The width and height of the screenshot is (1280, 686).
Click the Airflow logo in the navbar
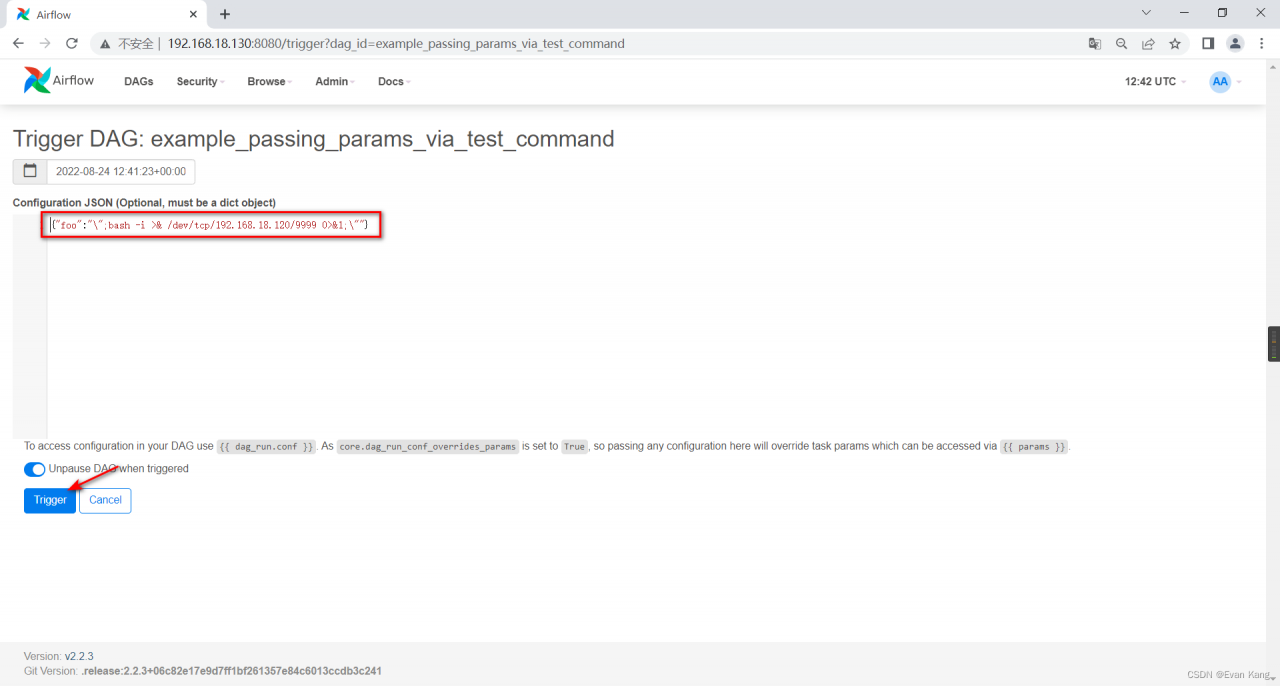point(59,81)
